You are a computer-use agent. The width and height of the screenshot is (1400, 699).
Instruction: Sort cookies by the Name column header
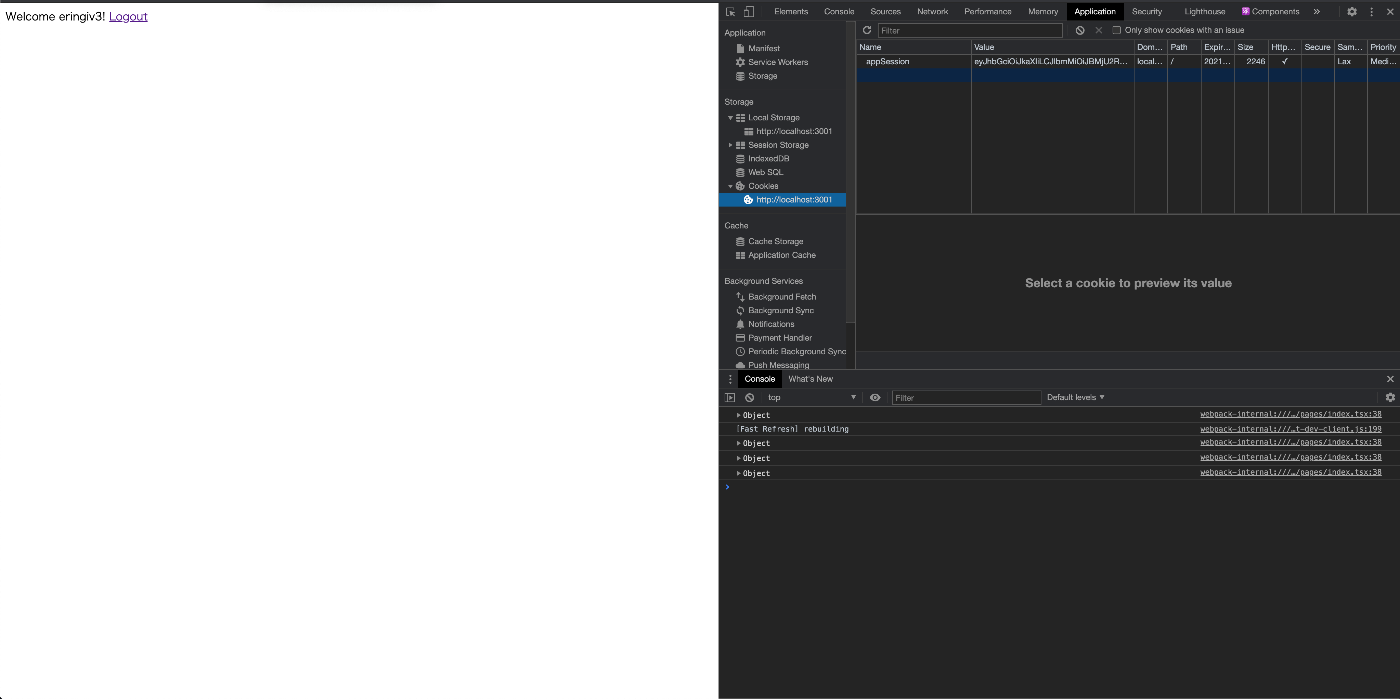(914, 47)
